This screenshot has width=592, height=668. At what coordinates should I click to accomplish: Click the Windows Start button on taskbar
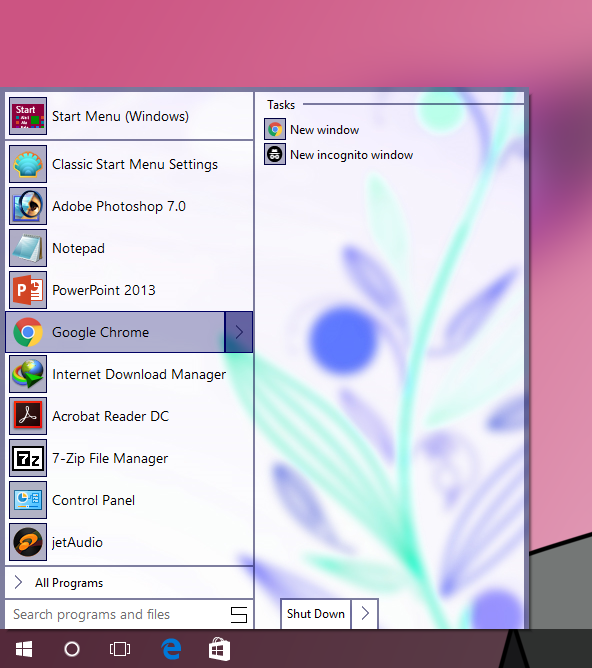pyautogui.click(x=24, y=649)
